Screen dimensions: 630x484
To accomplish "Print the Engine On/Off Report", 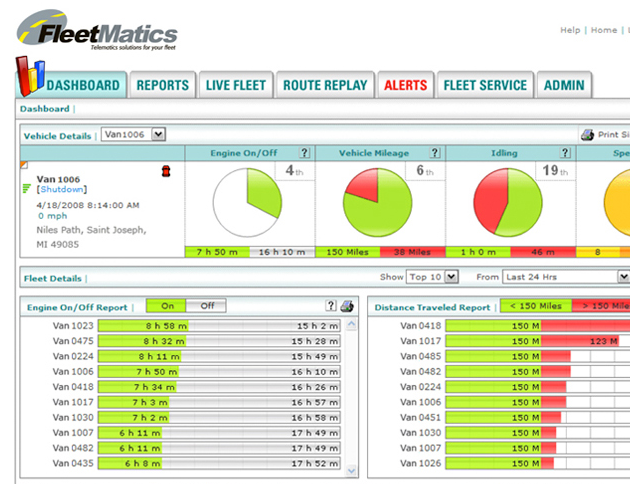I will coord(347,307).
